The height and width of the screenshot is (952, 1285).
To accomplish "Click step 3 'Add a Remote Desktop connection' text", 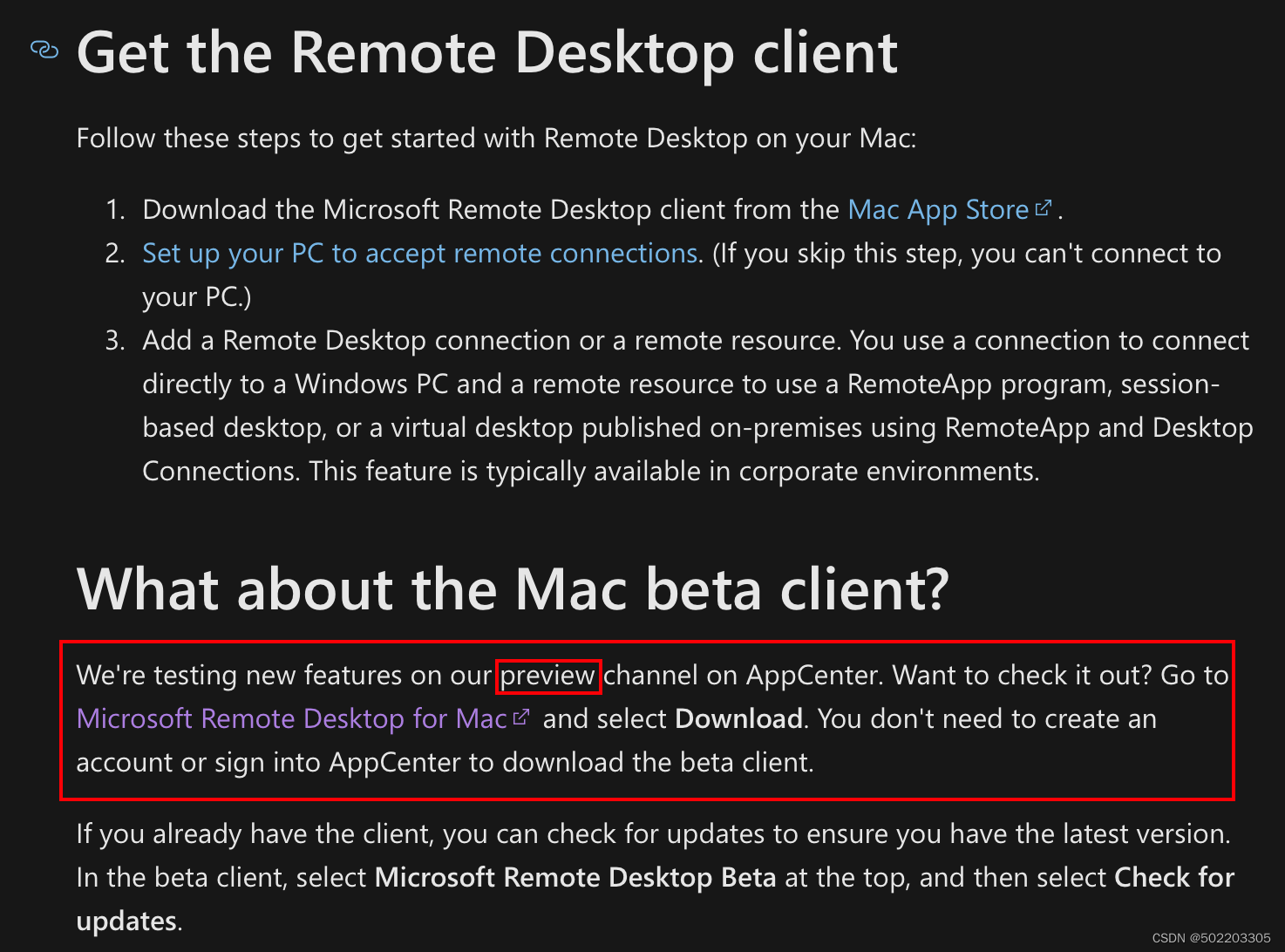I will pos(697,406).
